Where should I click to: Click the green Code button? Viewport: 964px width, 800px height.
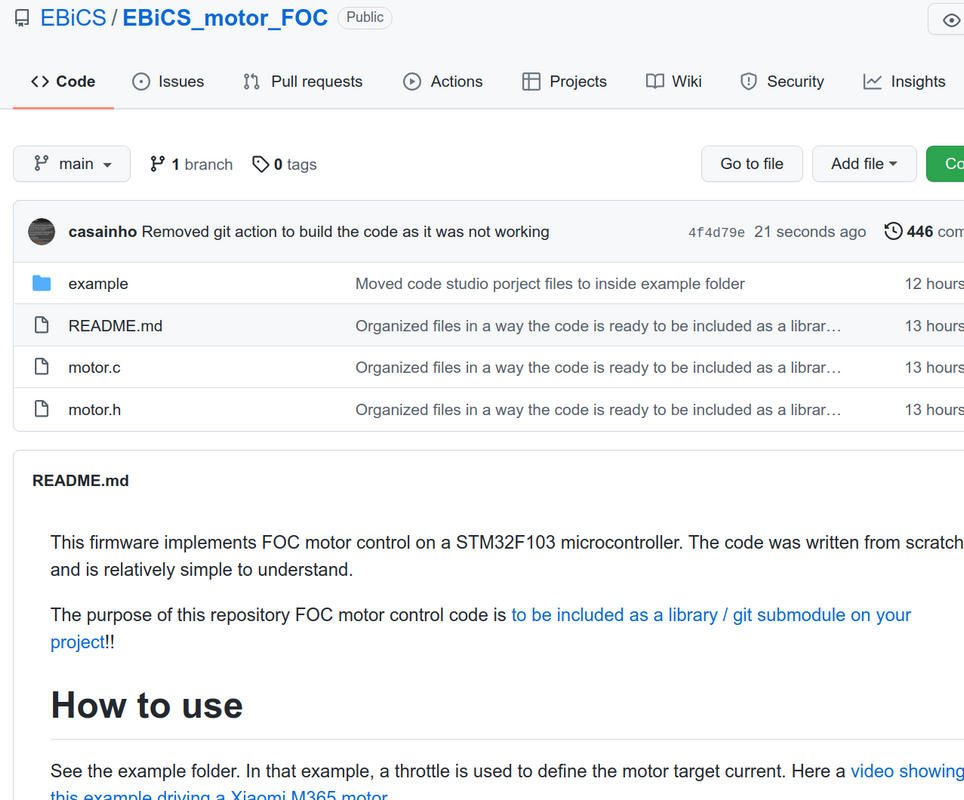[946, 164]
